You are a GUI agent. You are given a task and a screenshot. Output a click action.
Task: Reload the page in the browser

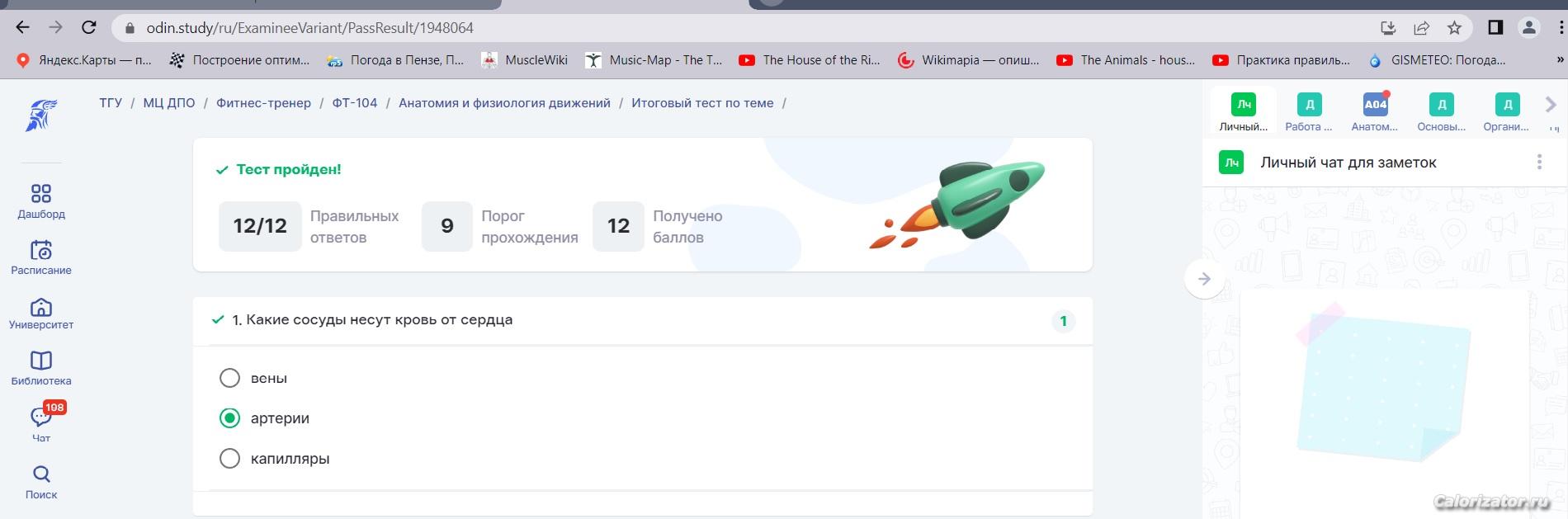89,27
